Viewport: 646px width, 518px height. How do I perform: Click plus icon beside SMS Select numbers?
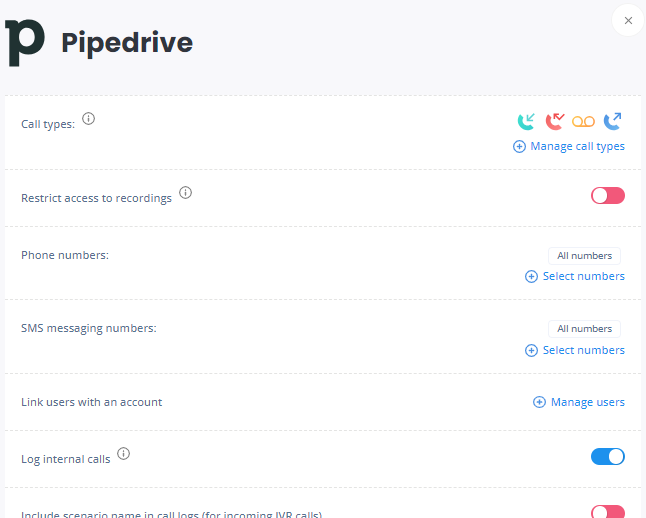pyautogui.click(x=531, y=350)
